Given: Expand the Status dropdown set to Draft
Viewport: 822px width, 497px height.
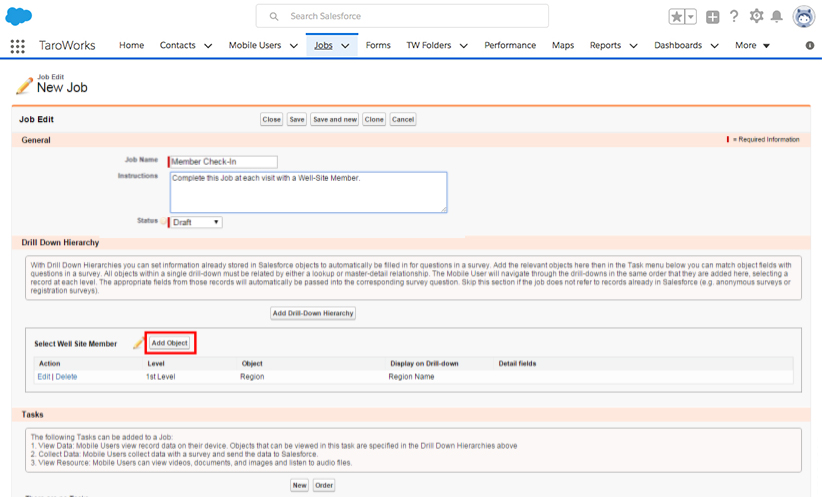Looking at the screenshot, I should pos(196,222).
